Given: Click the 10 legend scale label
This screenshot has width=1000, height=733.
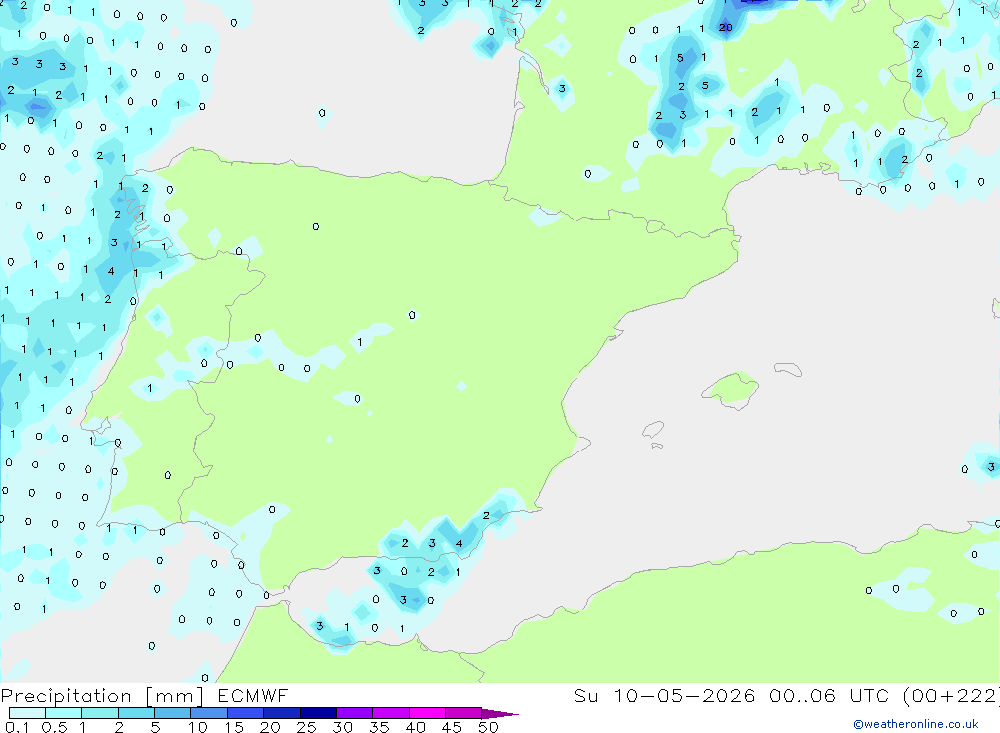Looking at the screenshot, I should click(198, 727).
